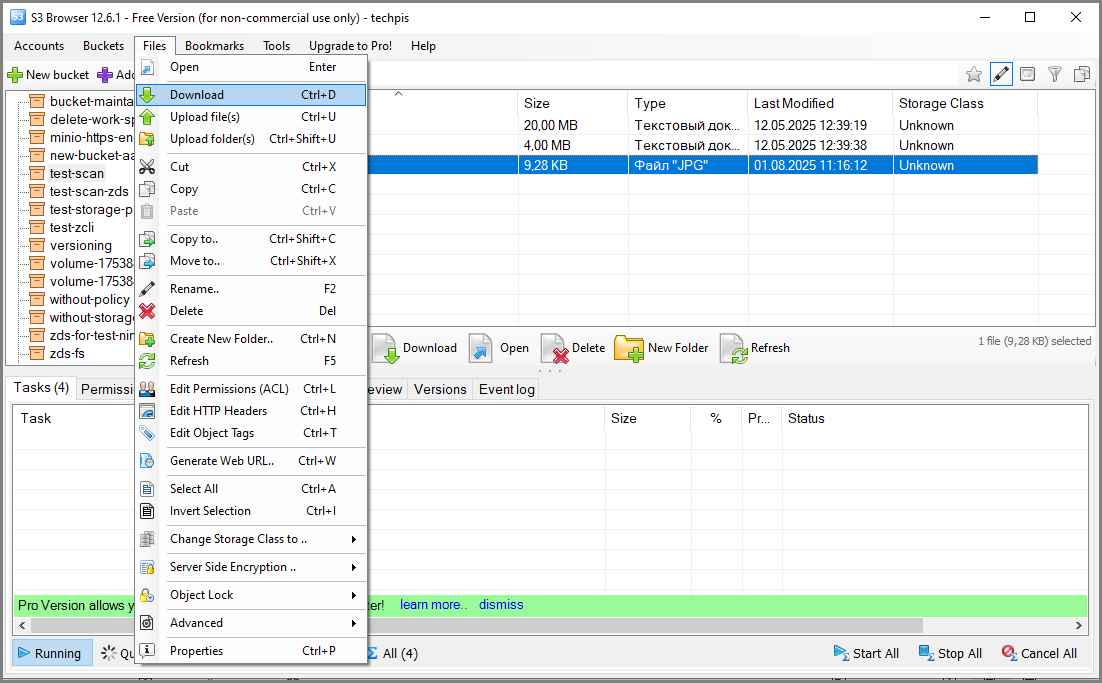Click Upgrade to Pro! menu item
Screen dimensions: 1102x683
350,46
